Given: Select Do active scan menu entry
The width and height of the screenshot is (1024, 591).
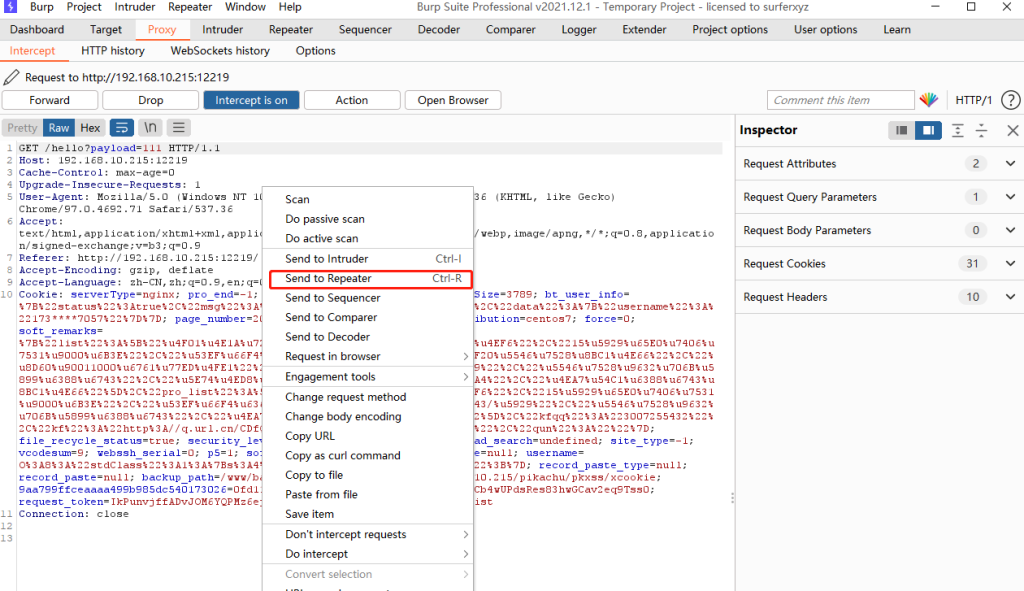Looking at the screenshot, I should pyautogui.click(x=368, y=238).
